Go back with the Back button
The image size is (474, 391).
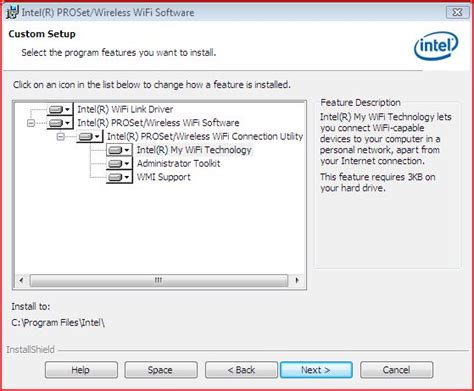tap(241, 370)
